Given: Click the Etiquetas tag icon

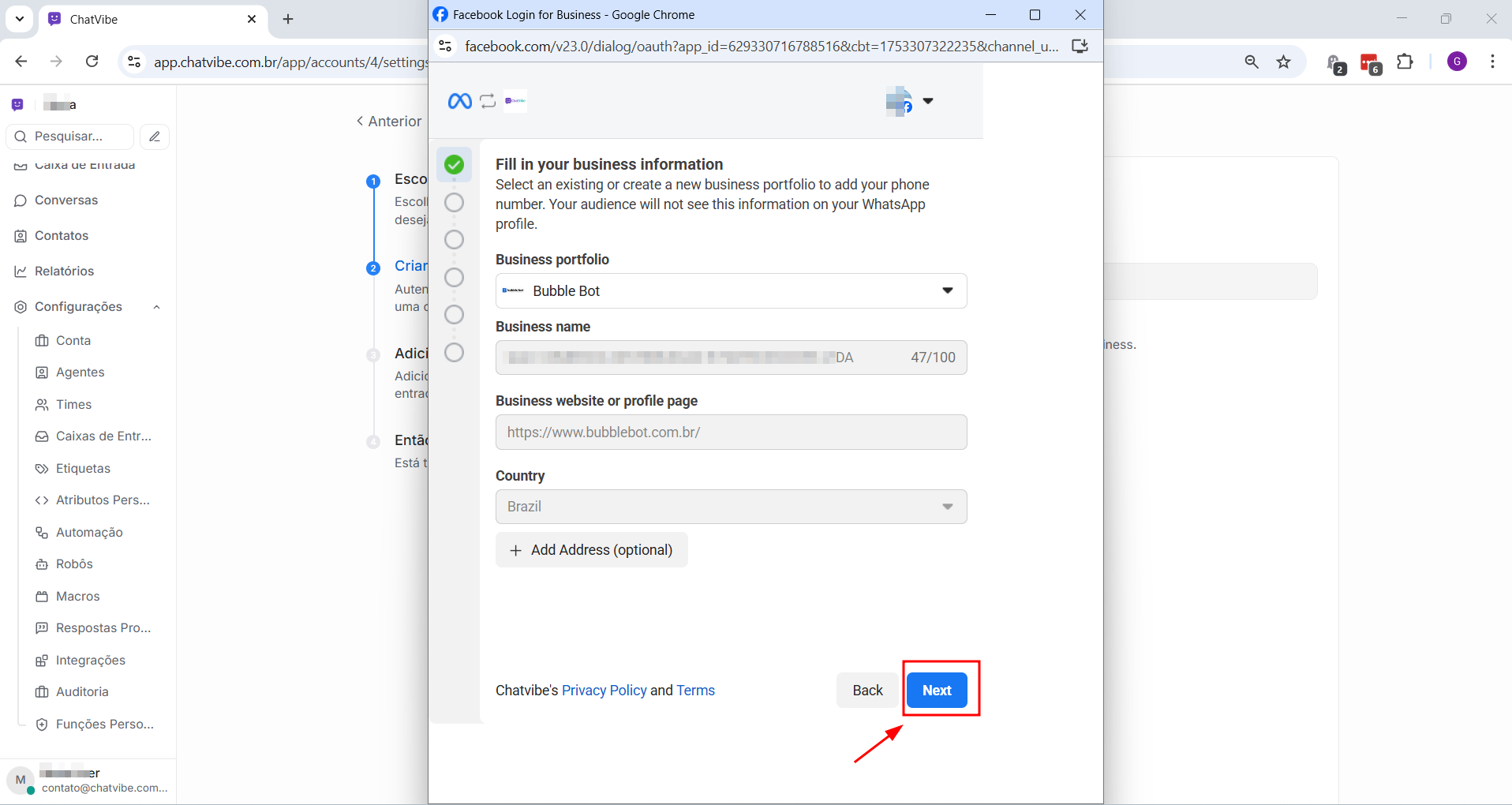Looking at the screenshot, I should (42, 469).
